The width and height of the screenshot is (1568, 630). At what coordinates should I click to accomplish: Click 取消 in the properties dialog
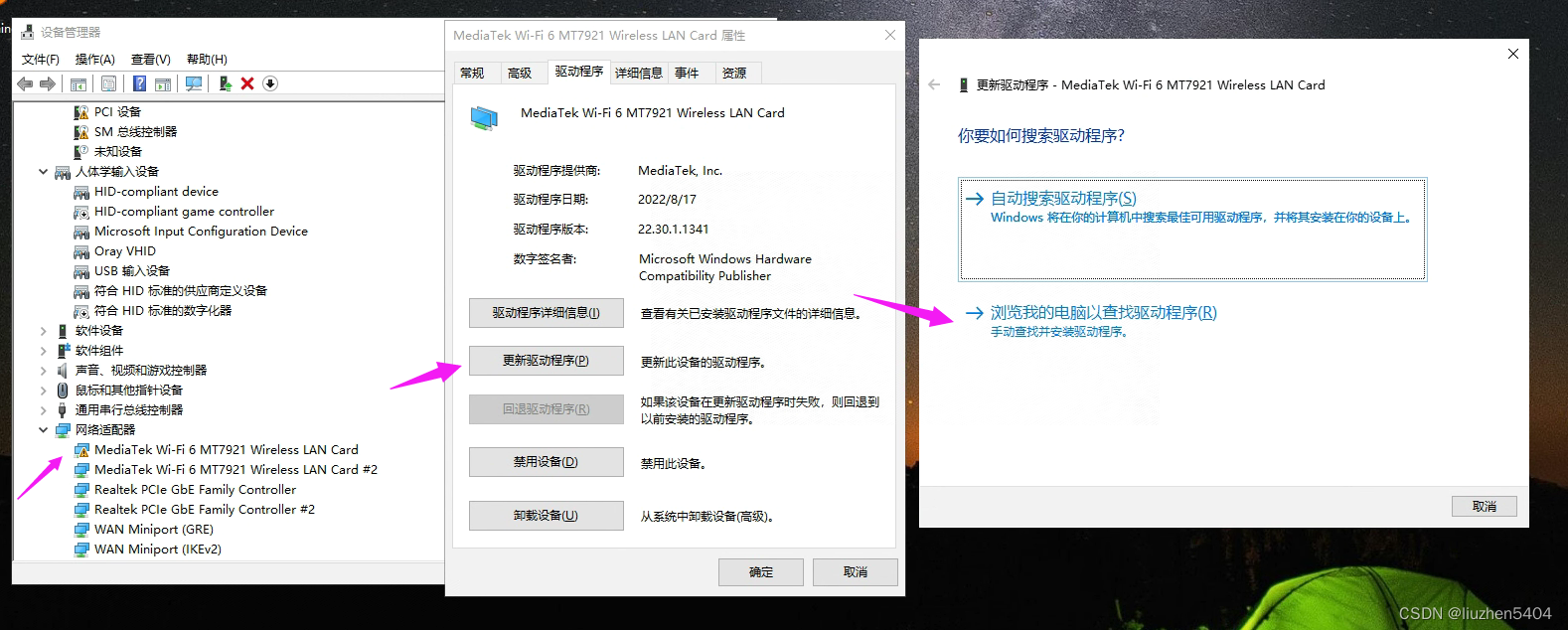(x=856, y=572)
